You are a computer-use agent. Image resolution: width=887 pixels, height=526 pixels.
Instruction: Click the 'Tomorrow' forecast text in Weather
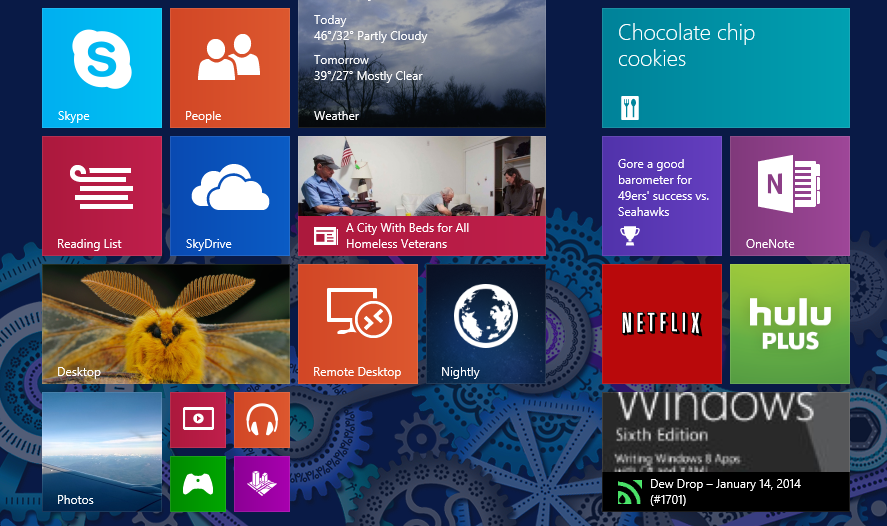click(x=341, y=60)
